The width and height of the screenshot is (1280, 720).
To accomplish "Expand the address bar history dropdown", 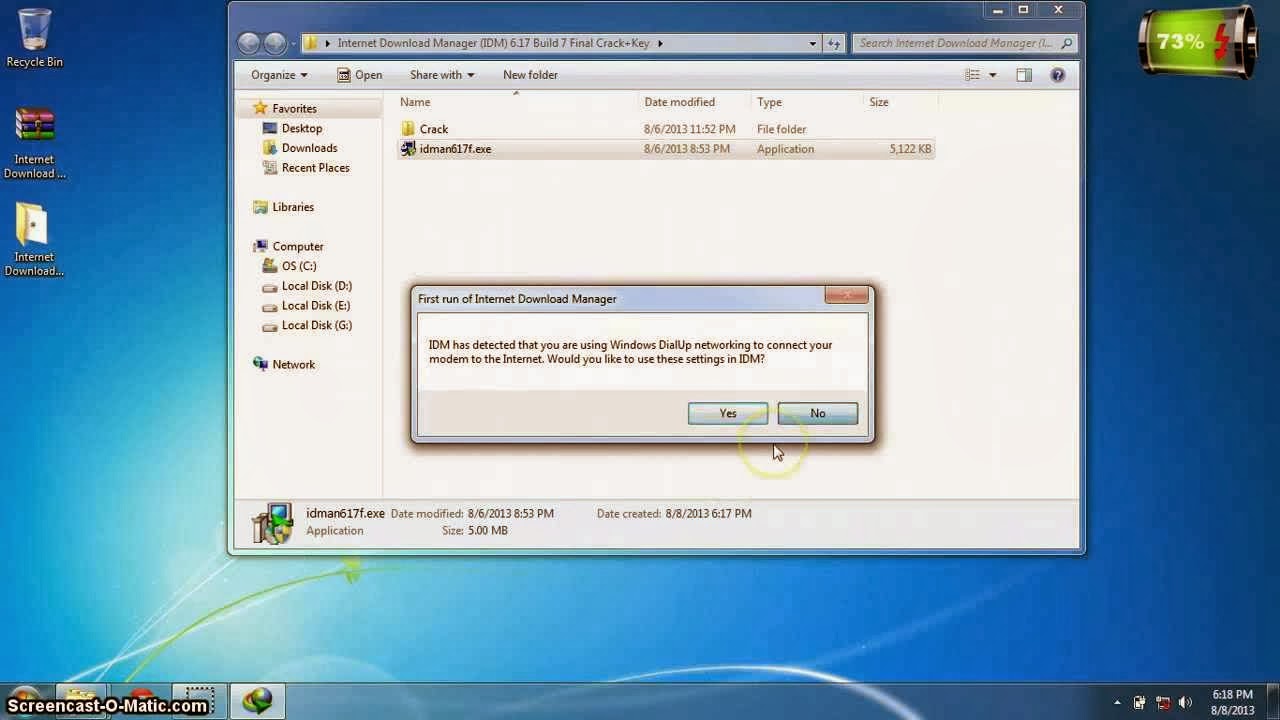I will (x=812, y=43).
